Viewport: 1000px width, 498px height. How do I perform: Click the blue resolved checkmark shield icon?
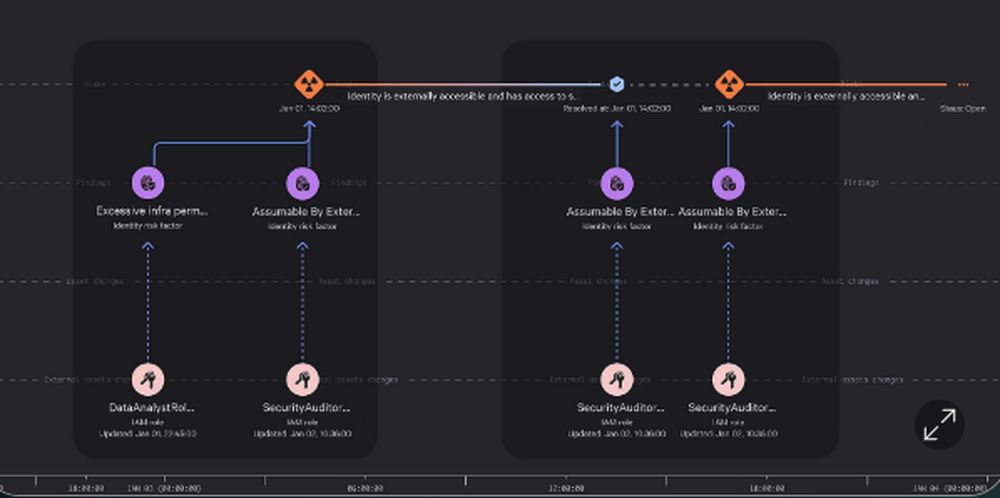[616, 84]
